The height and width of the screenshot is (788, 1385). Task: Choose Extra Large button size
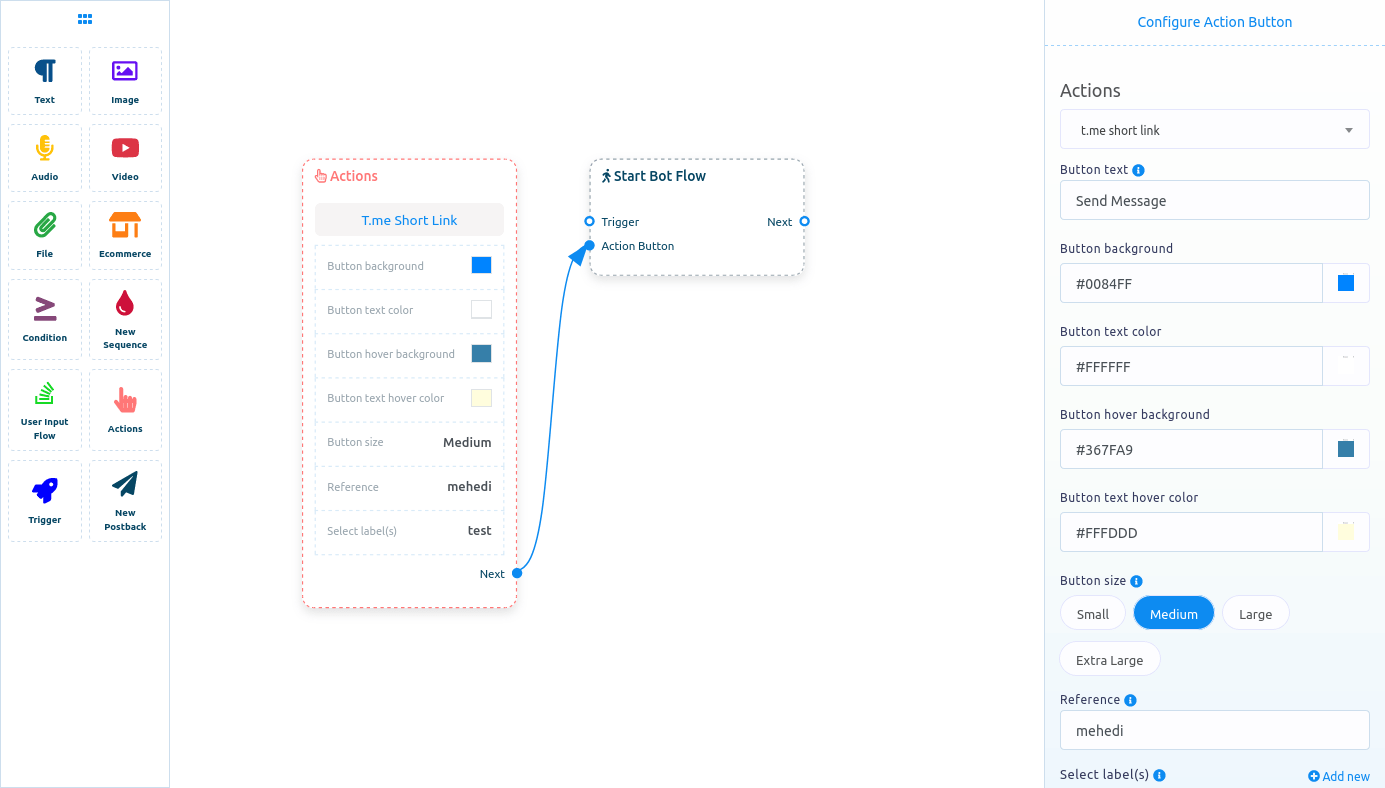tap(1109, 659)
